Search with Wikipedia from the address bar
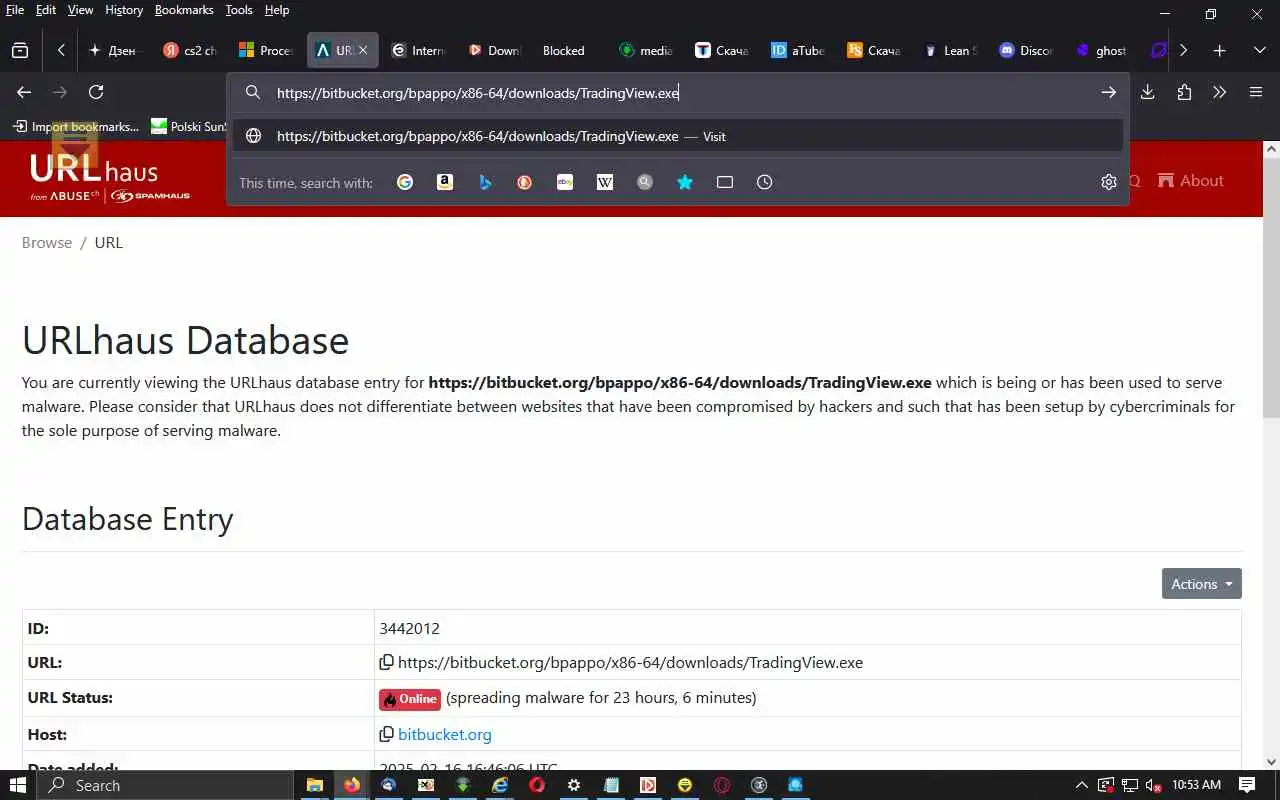The image size is (1280, 800). coord(605,182)
